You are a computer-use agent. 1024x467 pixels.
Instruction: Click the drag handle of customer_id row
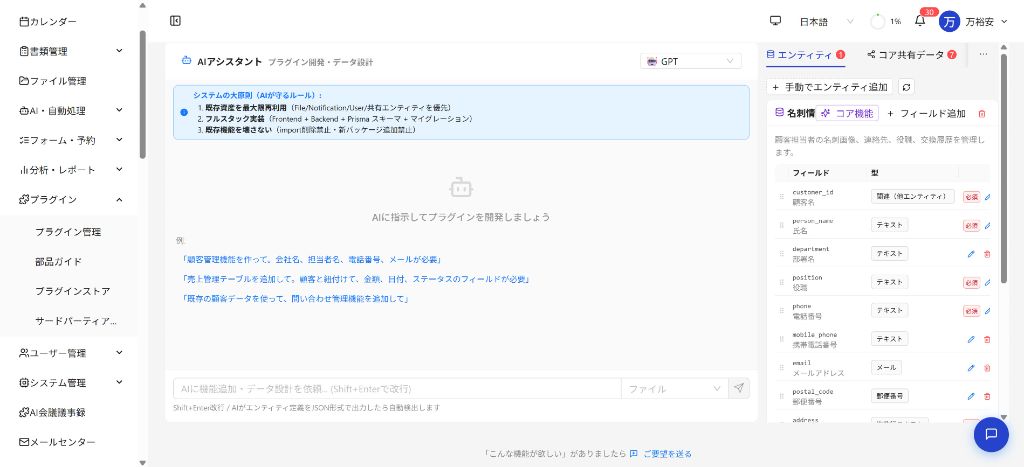point(781,197)
